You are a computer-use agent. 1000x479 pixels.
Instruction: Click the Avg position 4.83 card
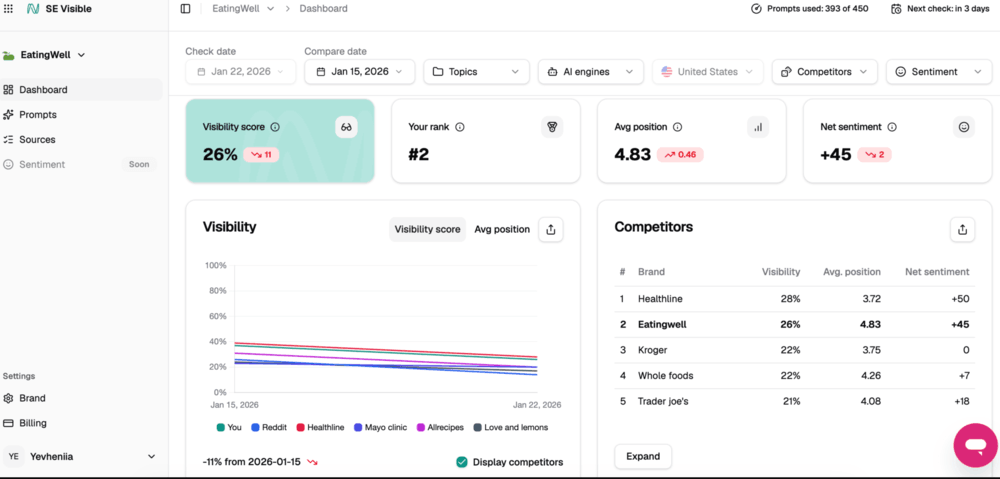pyautogui.click(x=692, y=141)
